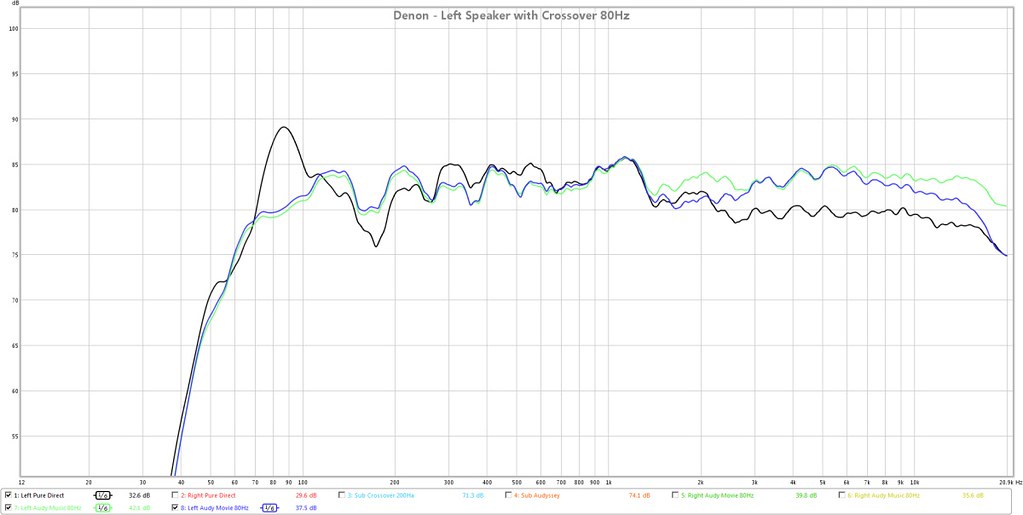1023x515 pixels.
Task: Check the Right Audy Music 80Hz box
Action: click(x=842, y=495)
